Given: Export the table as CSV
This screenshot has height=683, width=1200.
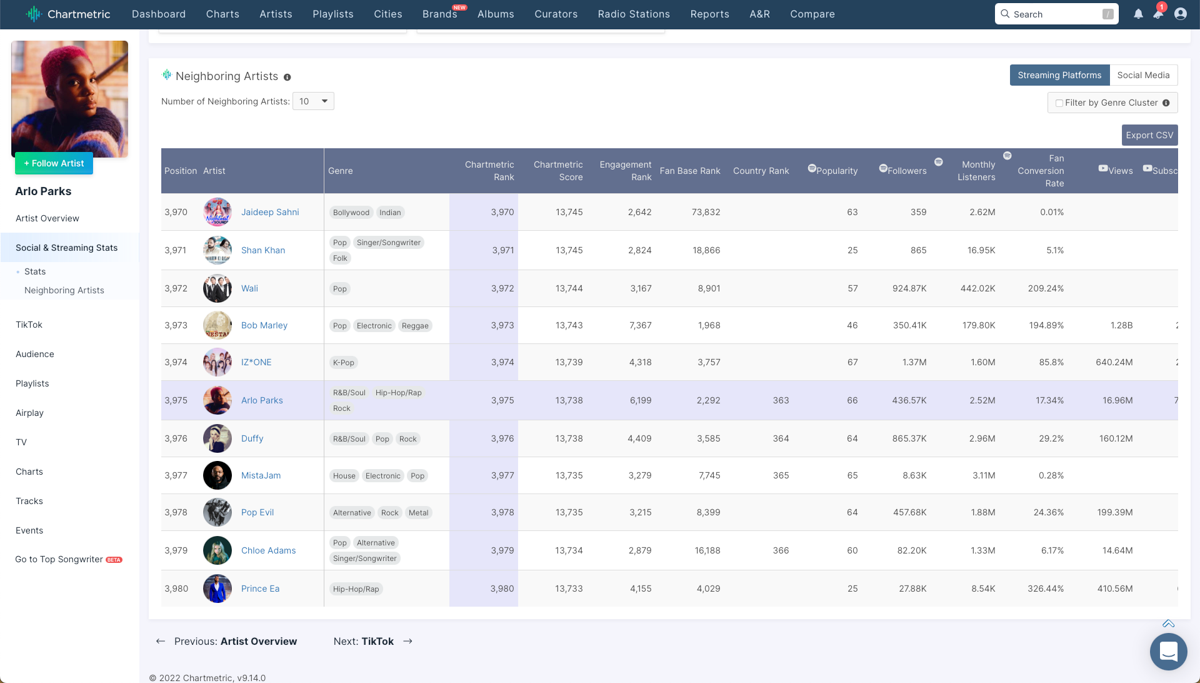Looking at the screenshot, I should 1150,135.
